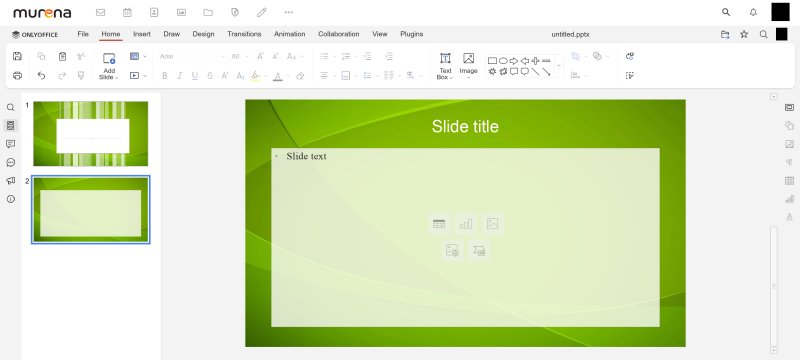The image size is (800, 360).
Task: Switch to the Animation tab
Action: (x=289, y=34)
